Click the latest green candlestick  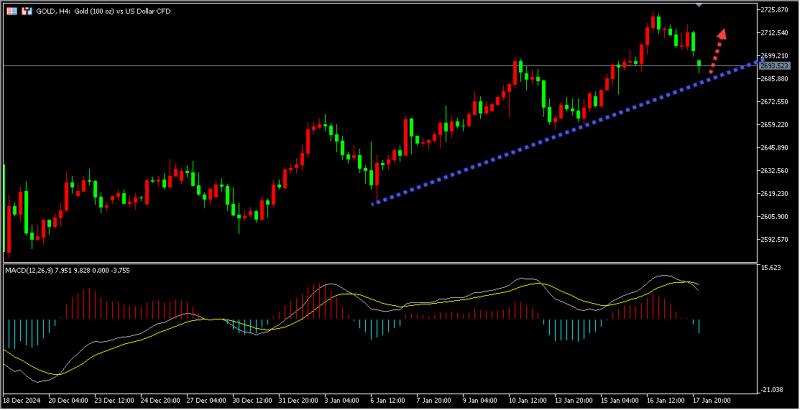click(x=699, y=65)
